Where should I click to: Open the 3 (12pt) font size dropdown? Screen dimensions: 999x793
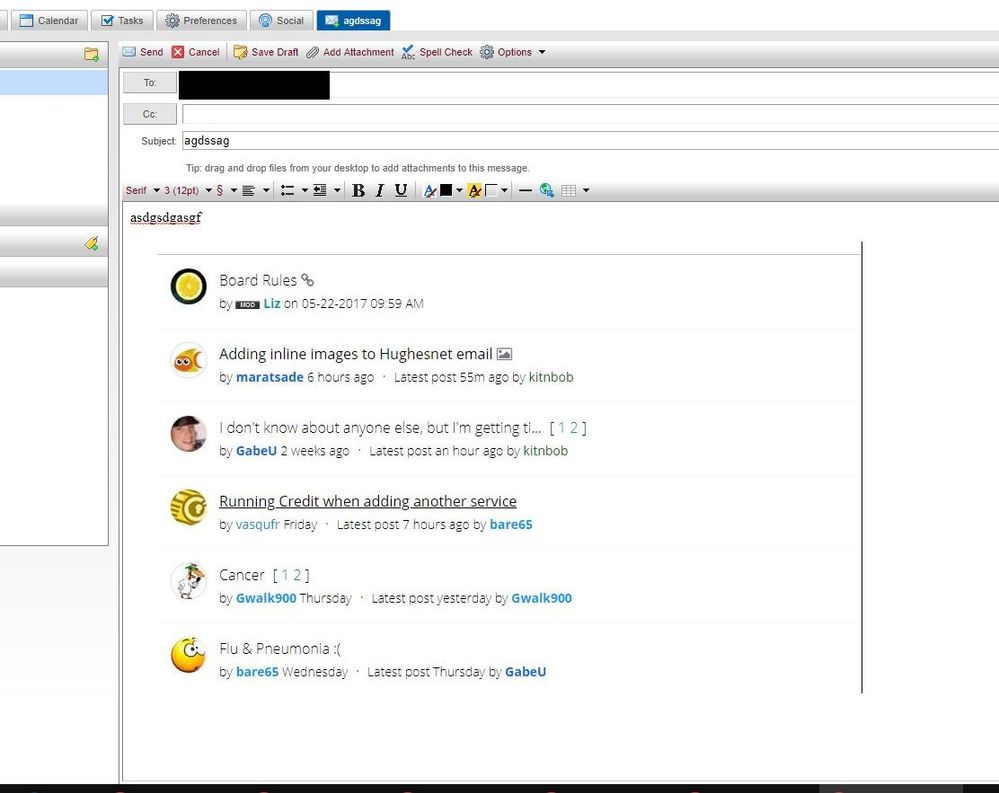tap(187, 190)
